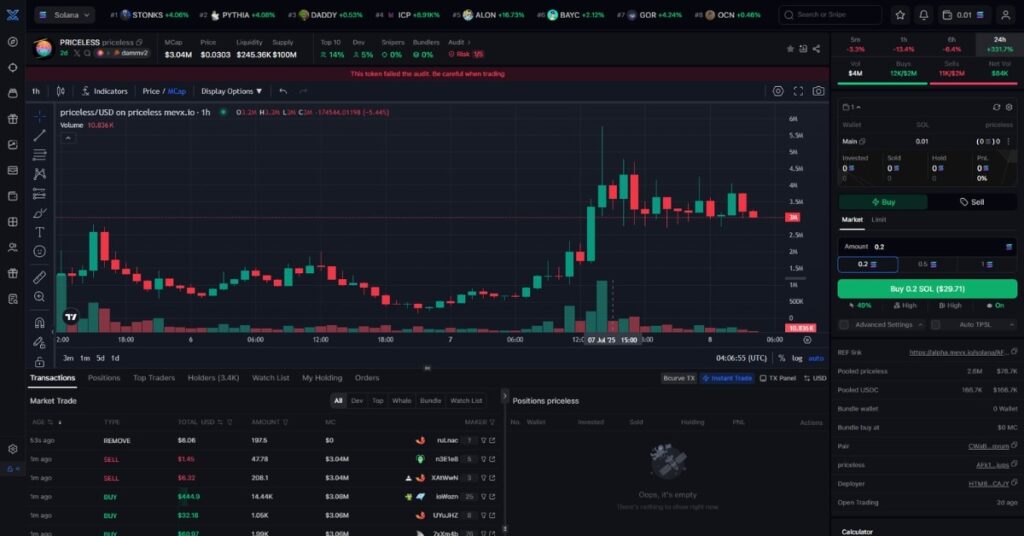Toggle the magnet snap mode

tap(40, 323)
